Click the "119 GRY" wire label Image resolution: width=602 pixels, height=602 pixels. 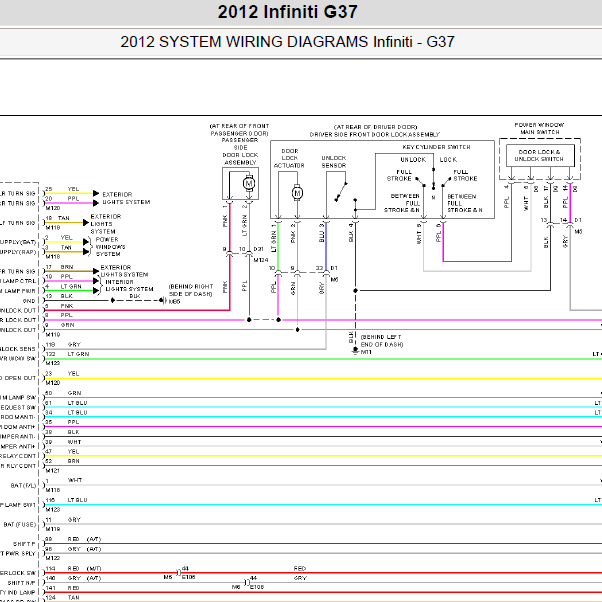coord(63,344)
